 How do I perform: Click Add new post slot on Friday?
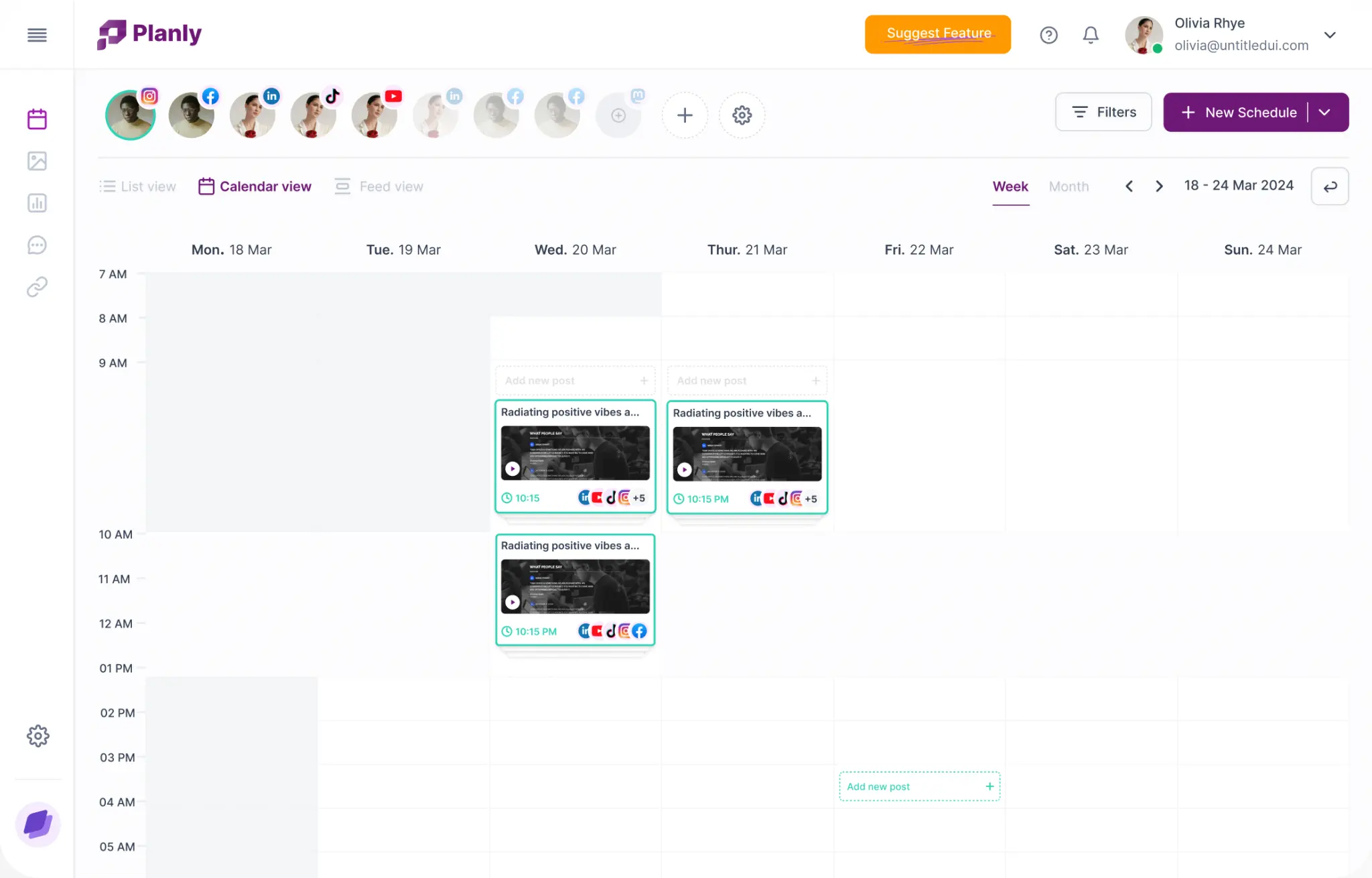coord(919,786)
